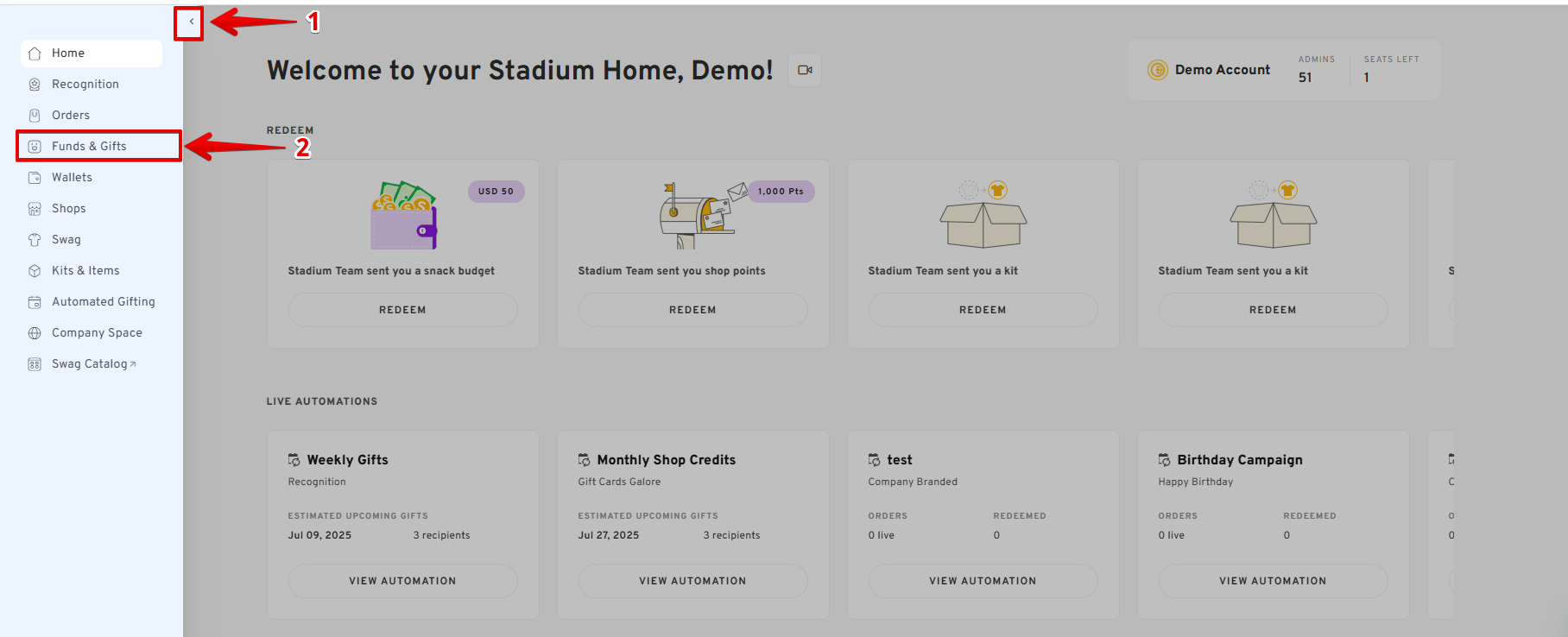
Task: Redeem the snack budget gift
Action: (x=402, y=310)
